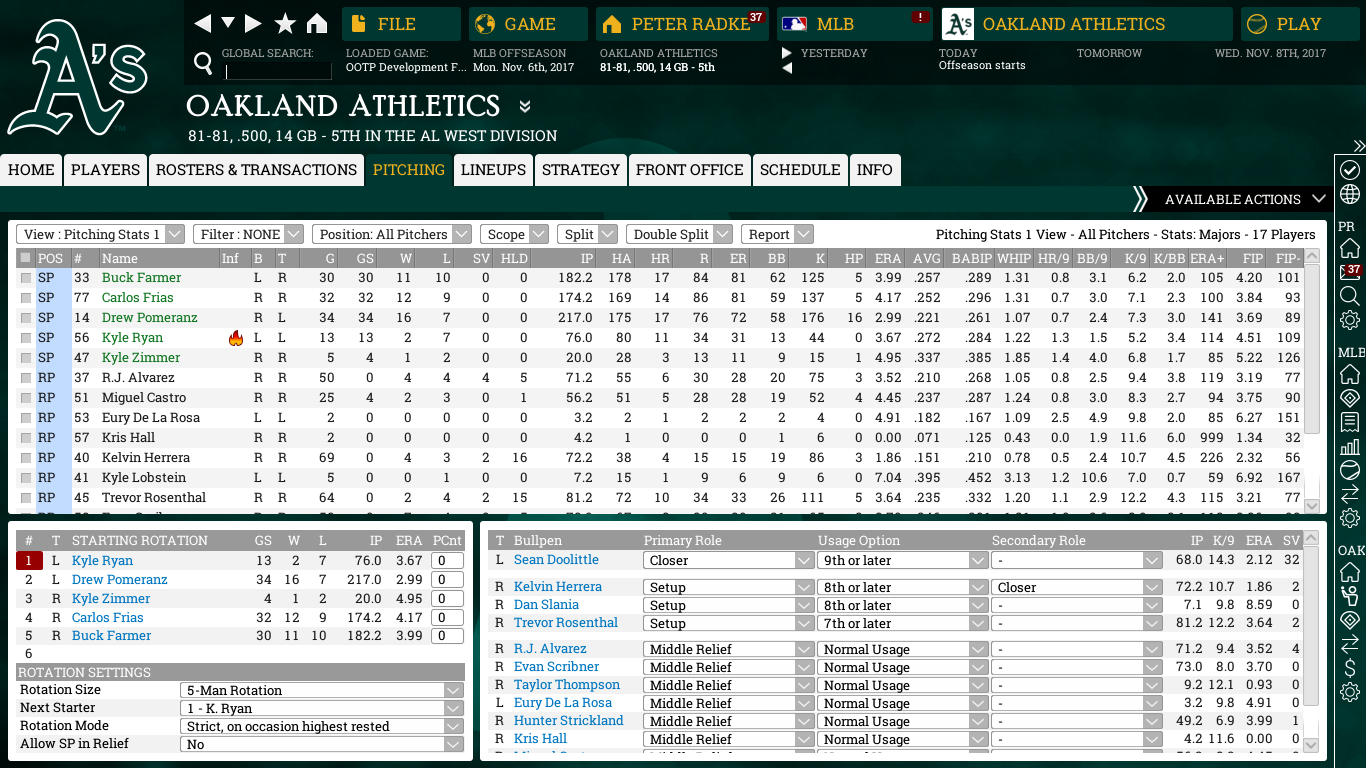1366x768 pixels.
Task: Sort the table by ERA column header
Action: click(x=888, y=258)
